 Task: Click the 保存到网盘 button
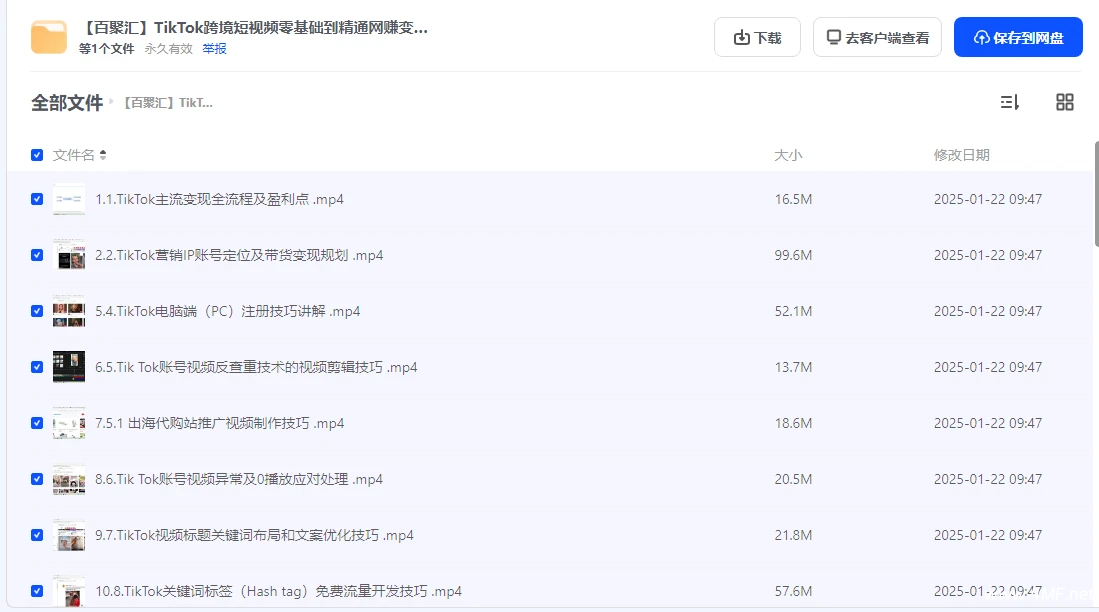click(1018, 36)
